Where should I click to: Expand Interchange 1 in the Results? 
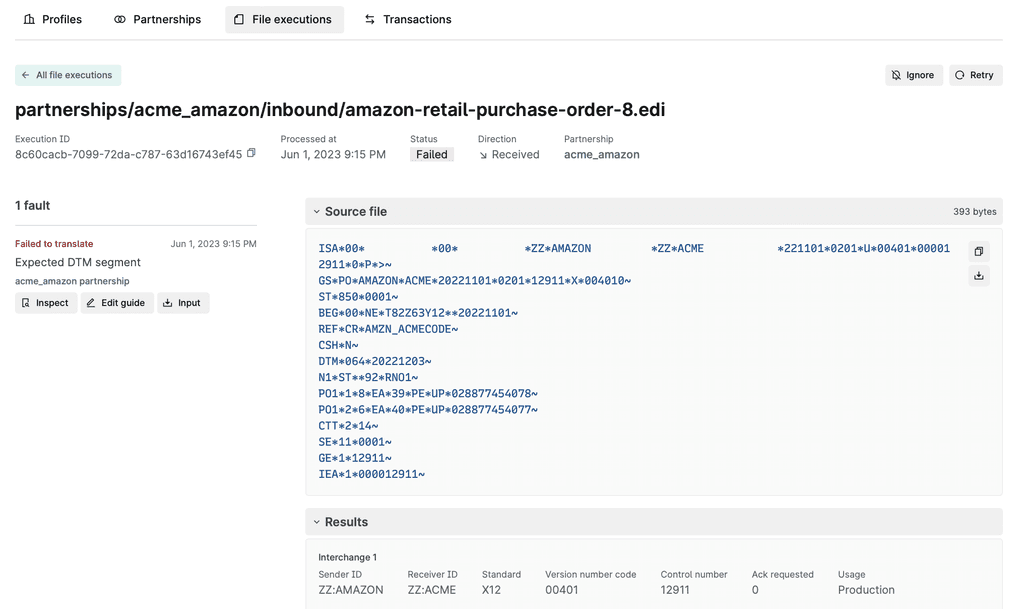click(347, 557)
